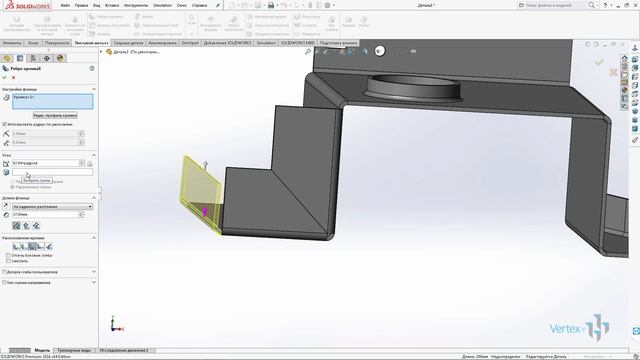640x360 pixels.
Task: Open the help icon in PropertyManager header
Action: coord(92,69)
